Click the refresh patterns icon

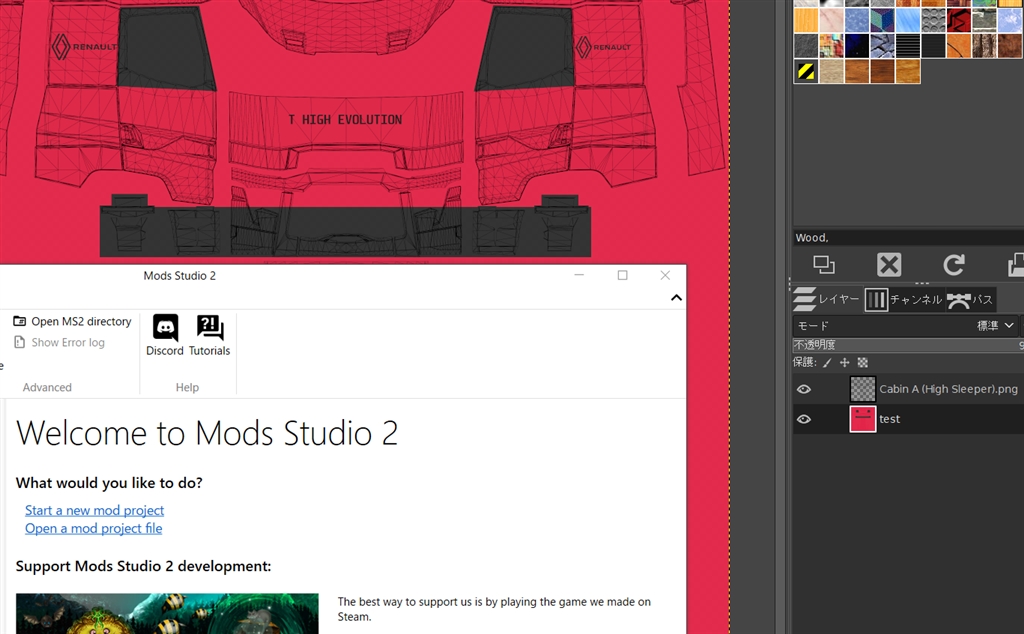coord(954,264)
